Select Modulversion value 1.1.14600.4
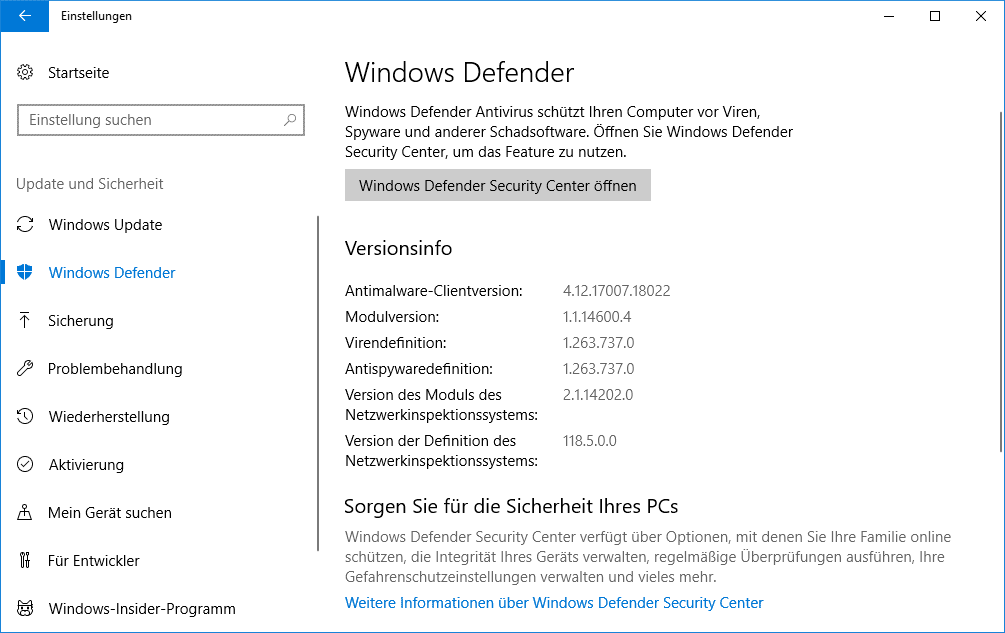The image size is (1005, 633). pyautogui.click(x=597, y=316)
